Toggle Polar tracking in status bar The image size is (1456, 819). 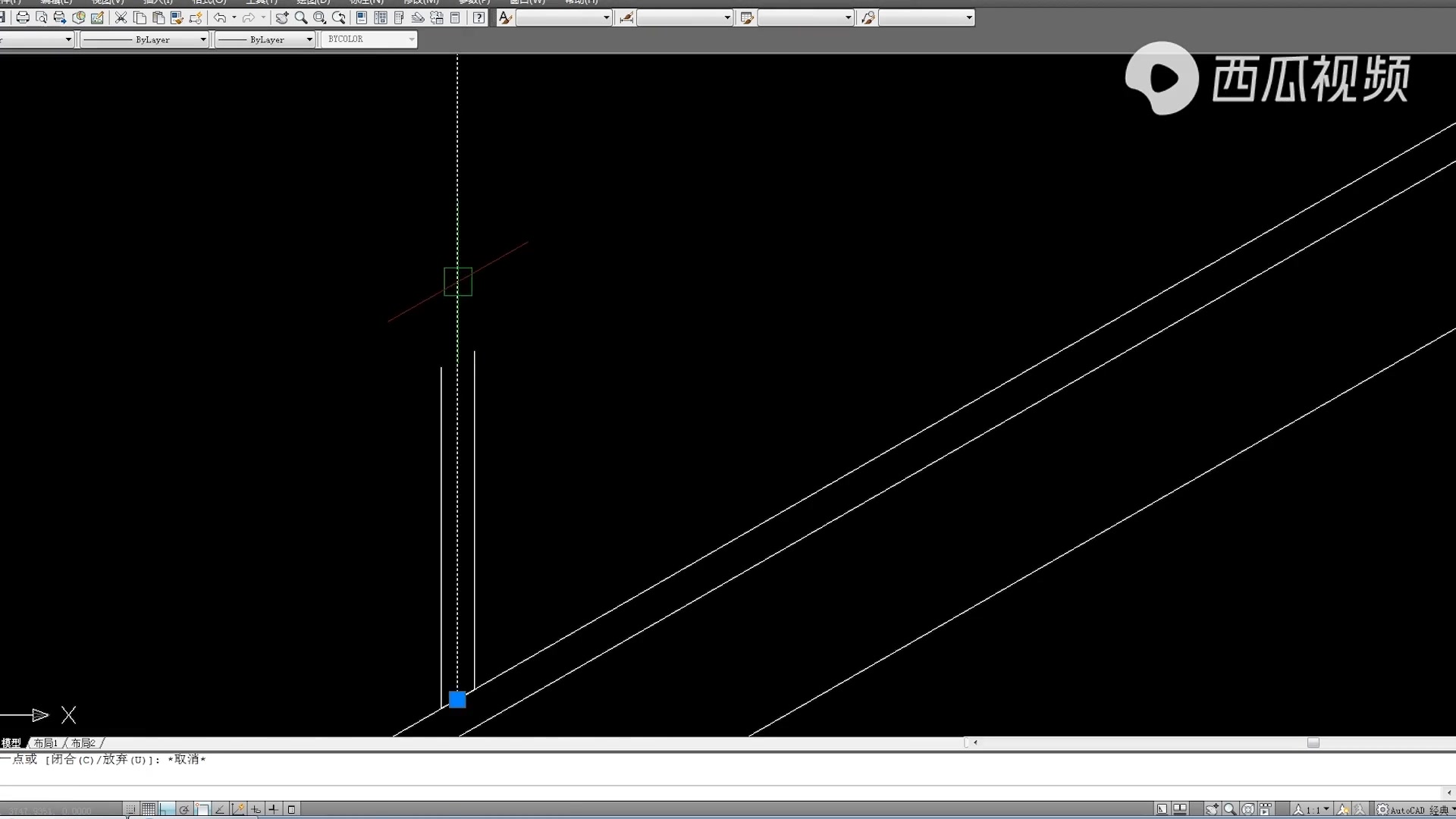tap(184, 809)
